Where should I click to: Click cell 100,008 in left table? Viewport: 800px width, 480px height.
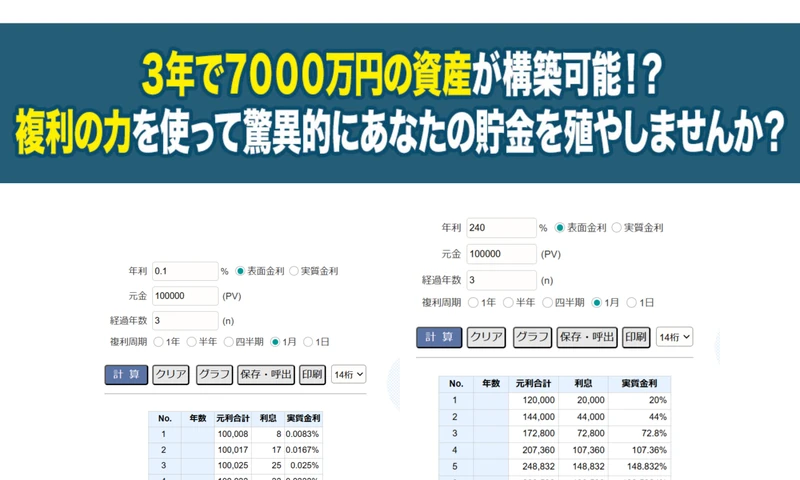click(233, 434)
